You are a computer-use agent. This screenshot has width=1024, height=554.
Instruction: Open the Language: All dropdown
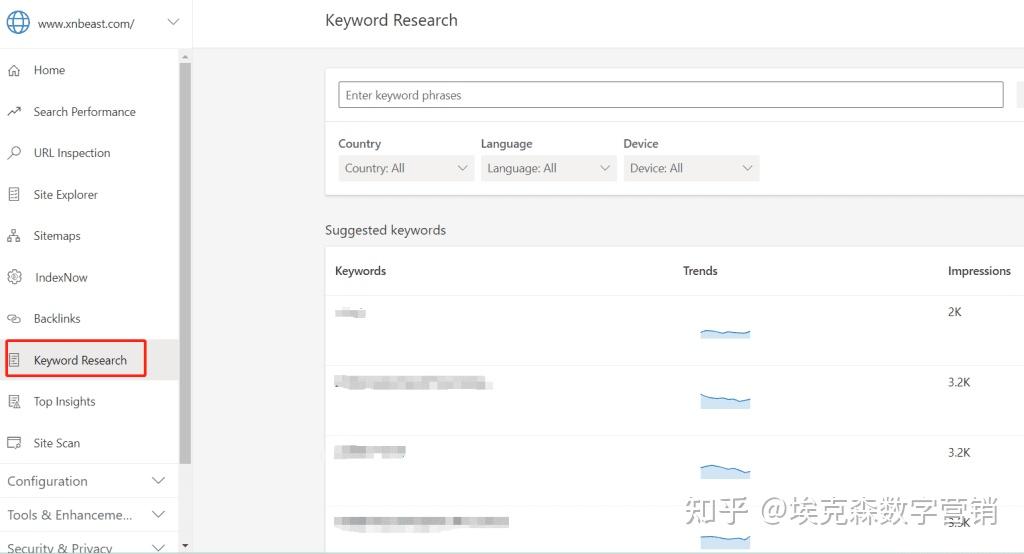[548, 168]
